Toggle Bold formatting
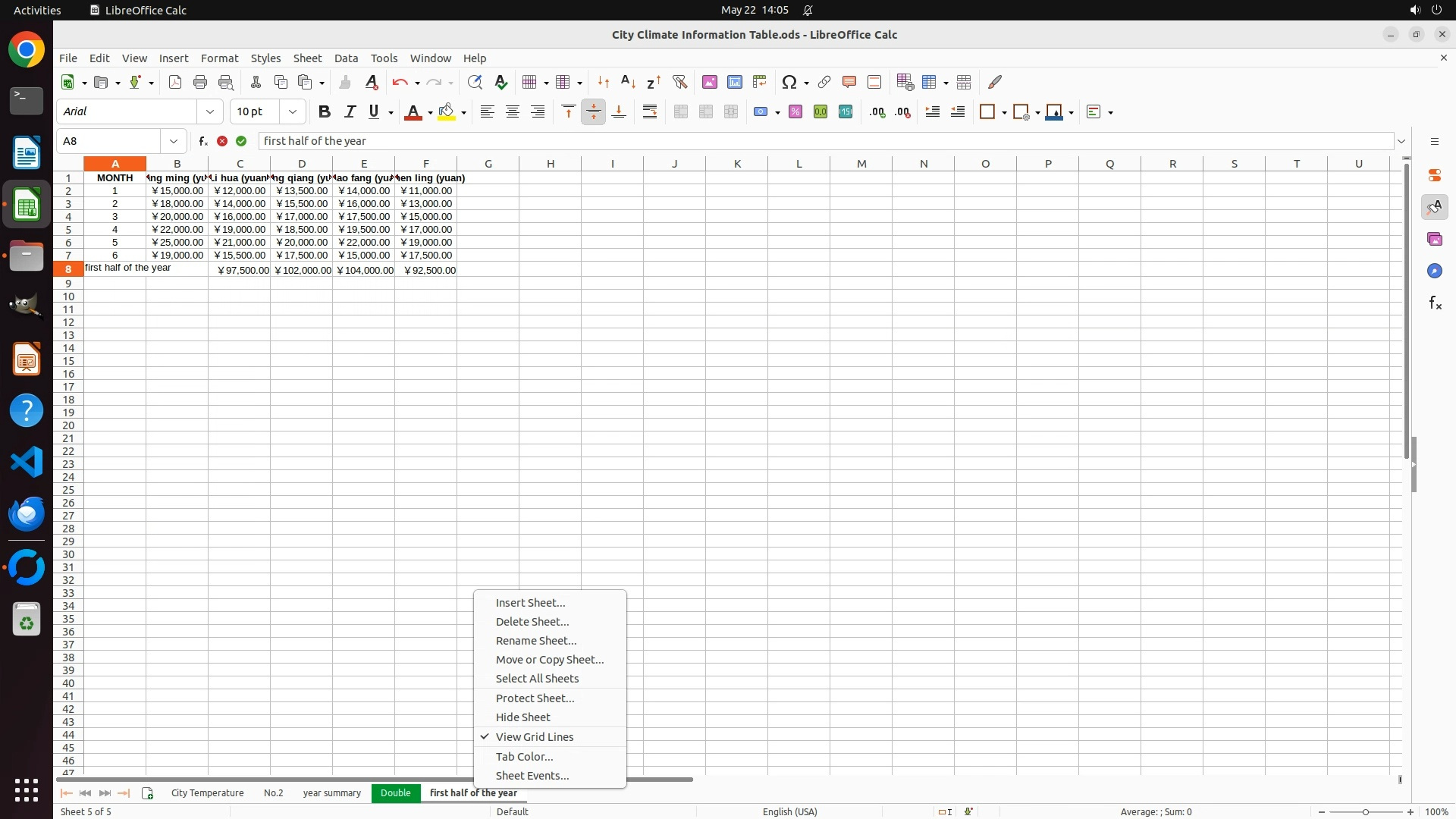This screenshot has height=819, width=1456. (x=325, y=112)
